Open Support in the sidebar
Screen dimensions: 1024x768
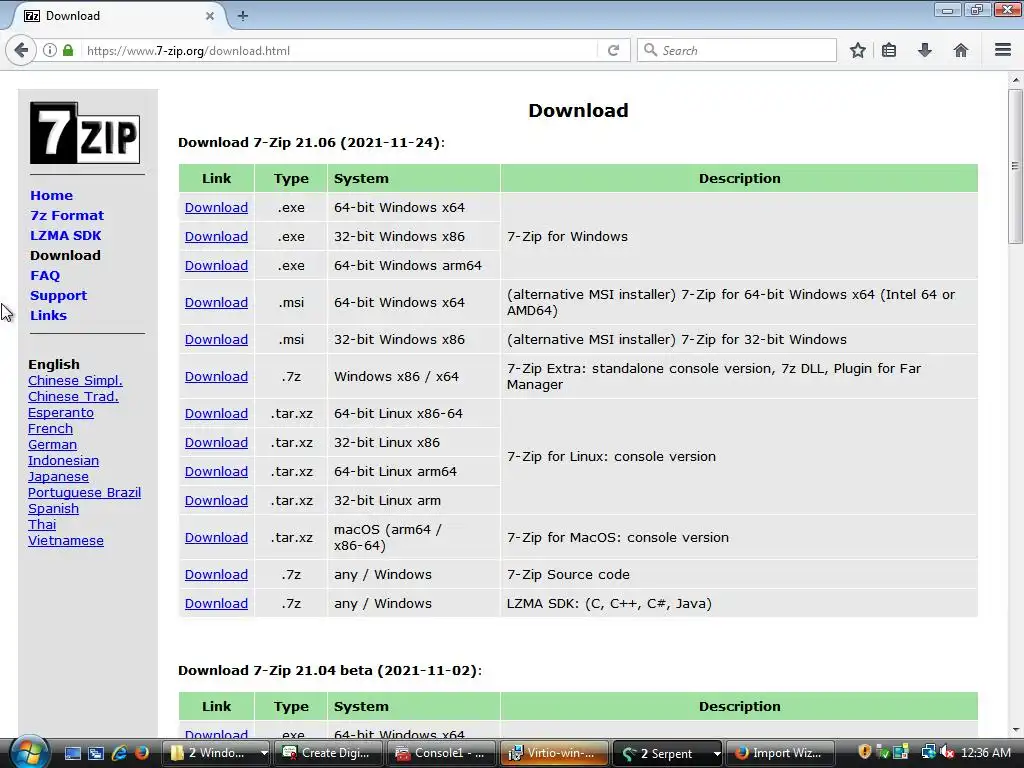coord(58,295)
